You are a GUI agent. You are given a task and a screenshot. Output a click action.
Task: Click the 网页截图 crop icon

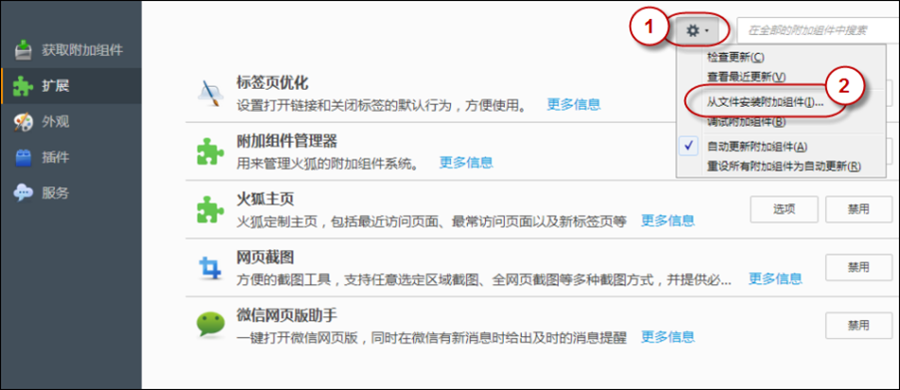(210, 268)
